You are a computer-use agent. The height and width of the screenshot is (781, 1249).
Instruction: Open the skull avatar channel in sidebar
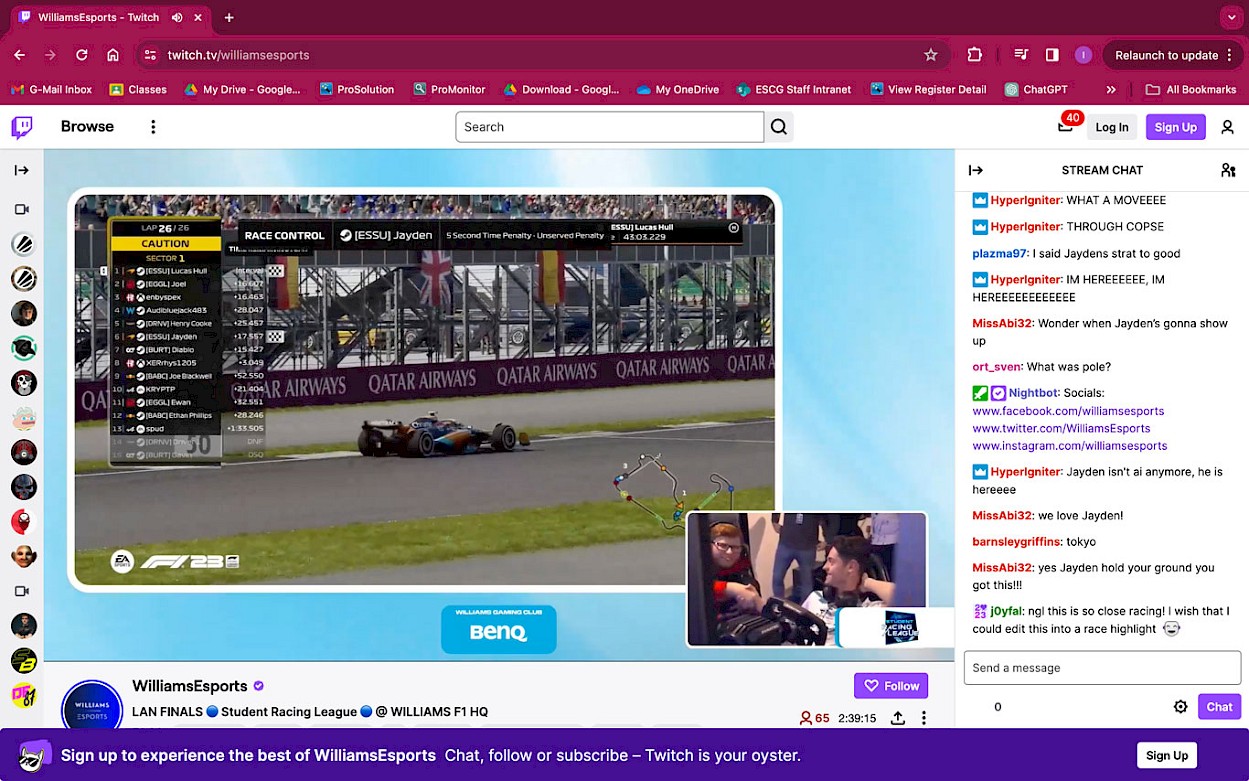click(24, 382)
